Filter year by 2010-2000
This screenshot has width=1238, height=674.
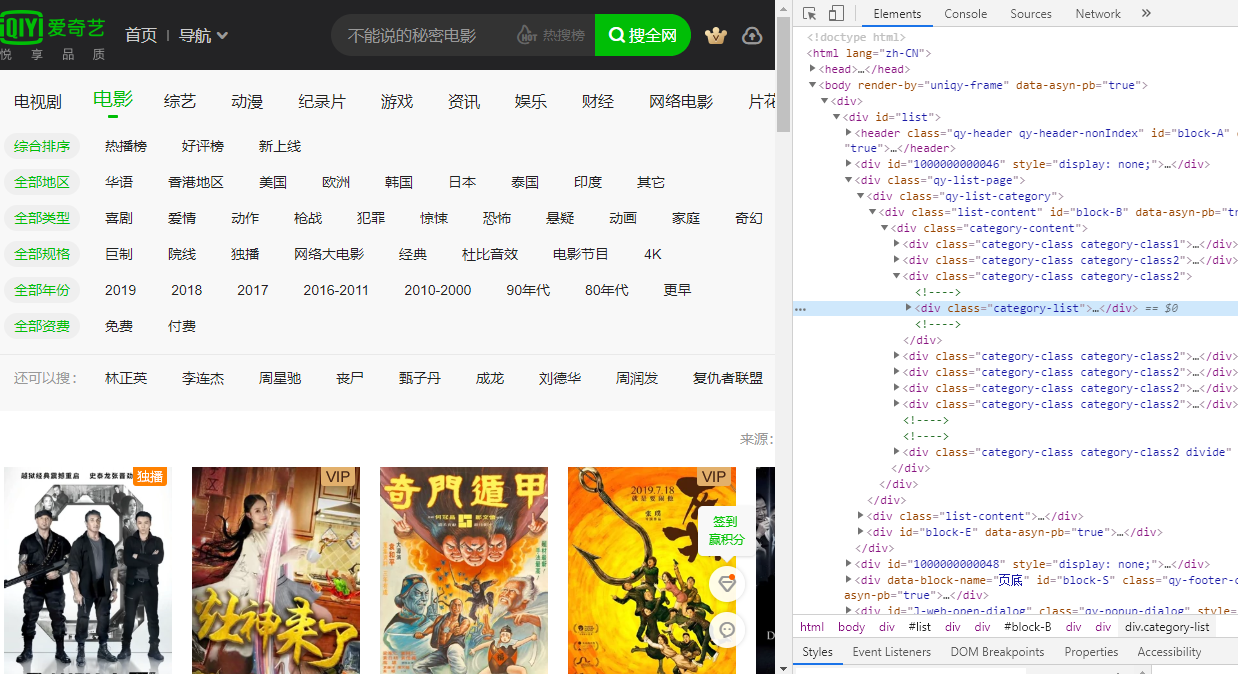coord(438,290)
